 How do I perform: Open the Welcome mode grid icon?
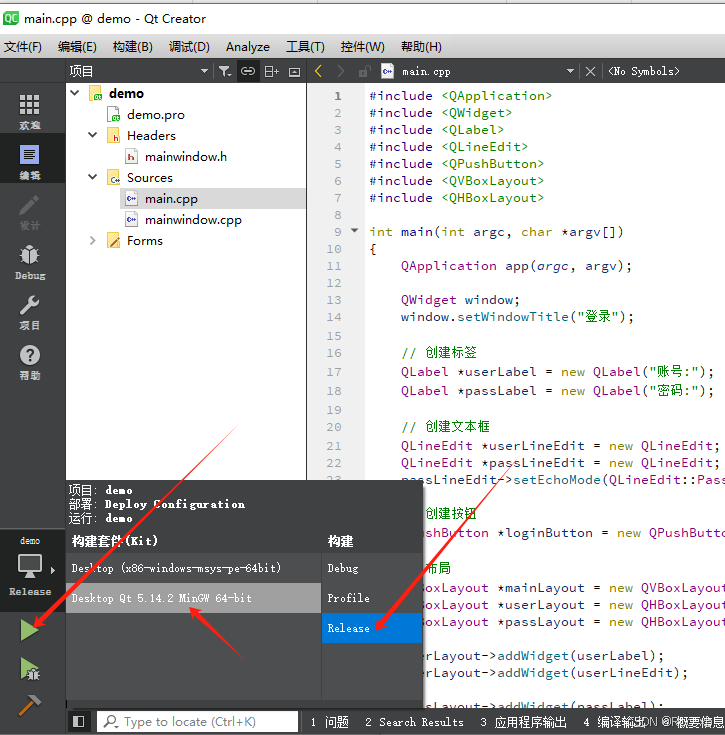29,105
